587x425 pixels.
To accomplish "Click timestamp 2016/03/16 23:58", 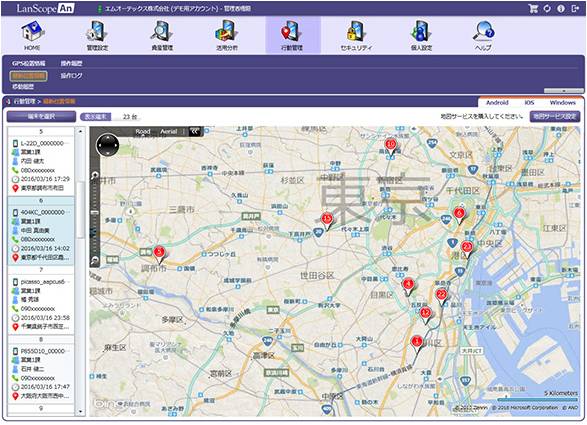I will [45, 318].
